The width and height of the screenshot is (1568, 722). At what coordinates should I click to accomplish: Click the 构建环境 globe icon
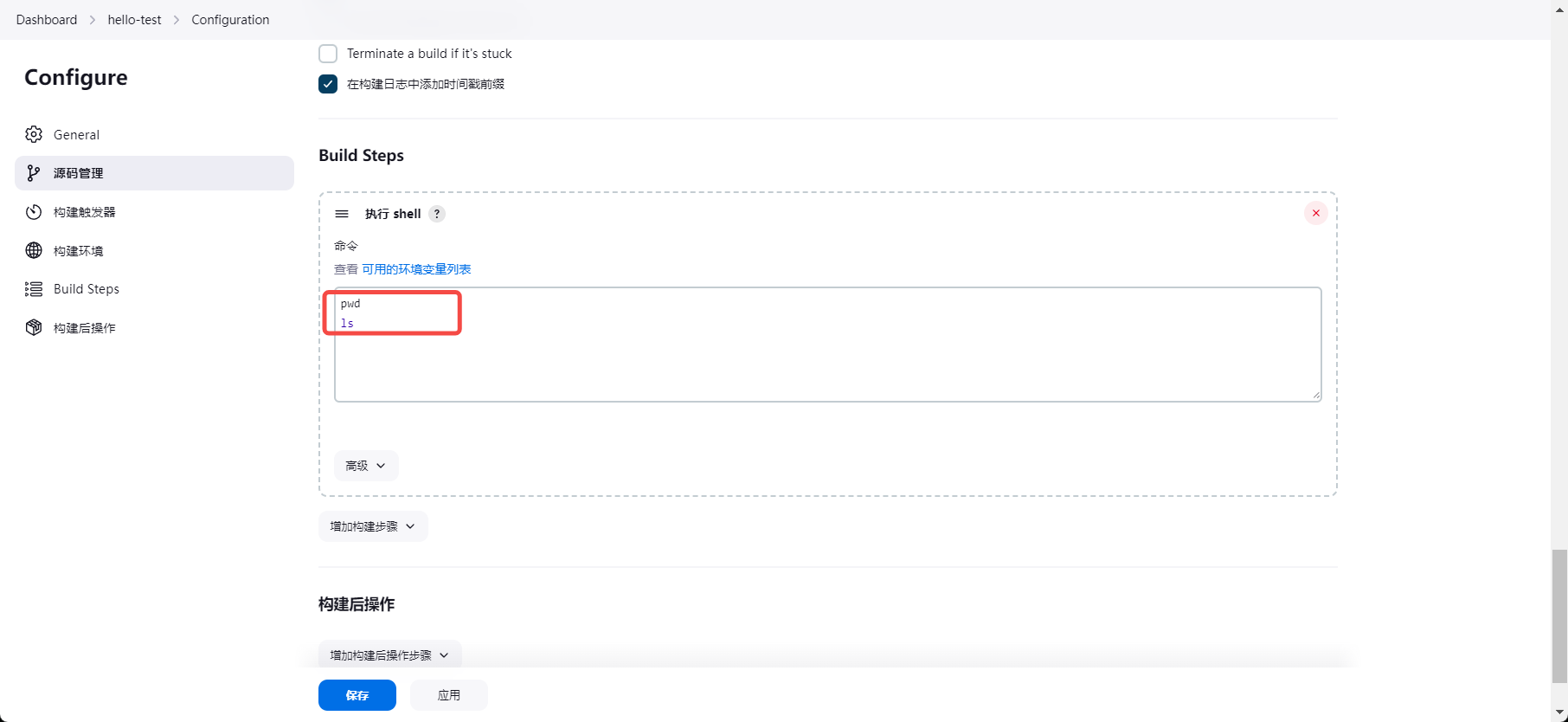(34, 250)
